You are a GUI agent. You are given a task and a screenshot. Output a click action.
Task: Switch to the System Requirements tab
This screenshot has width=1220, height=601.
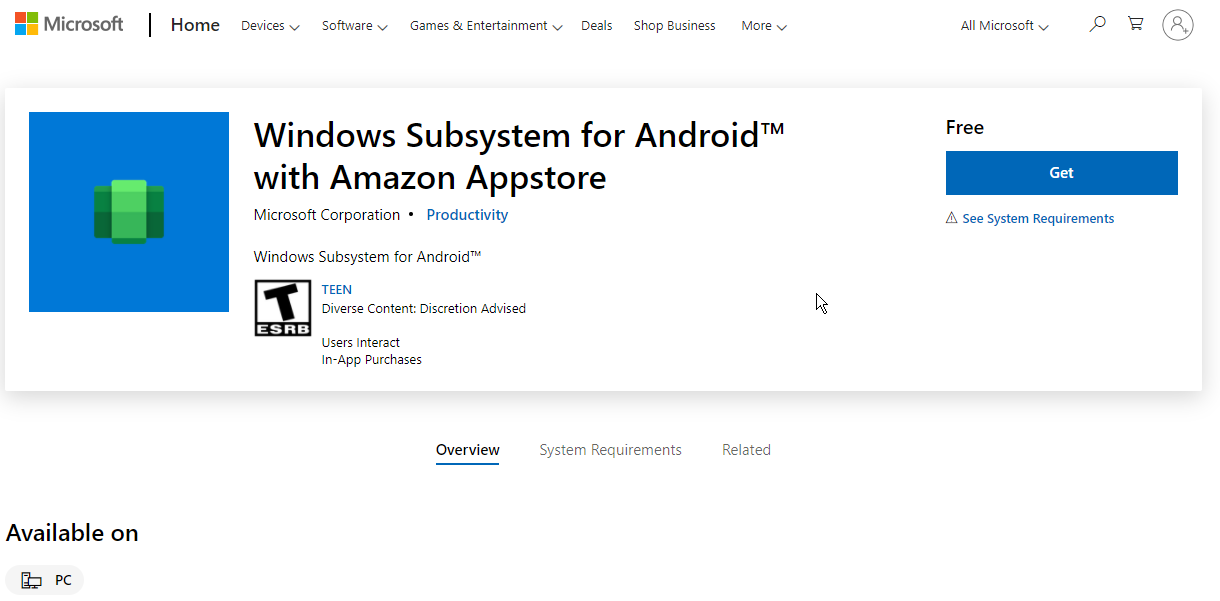611,450
